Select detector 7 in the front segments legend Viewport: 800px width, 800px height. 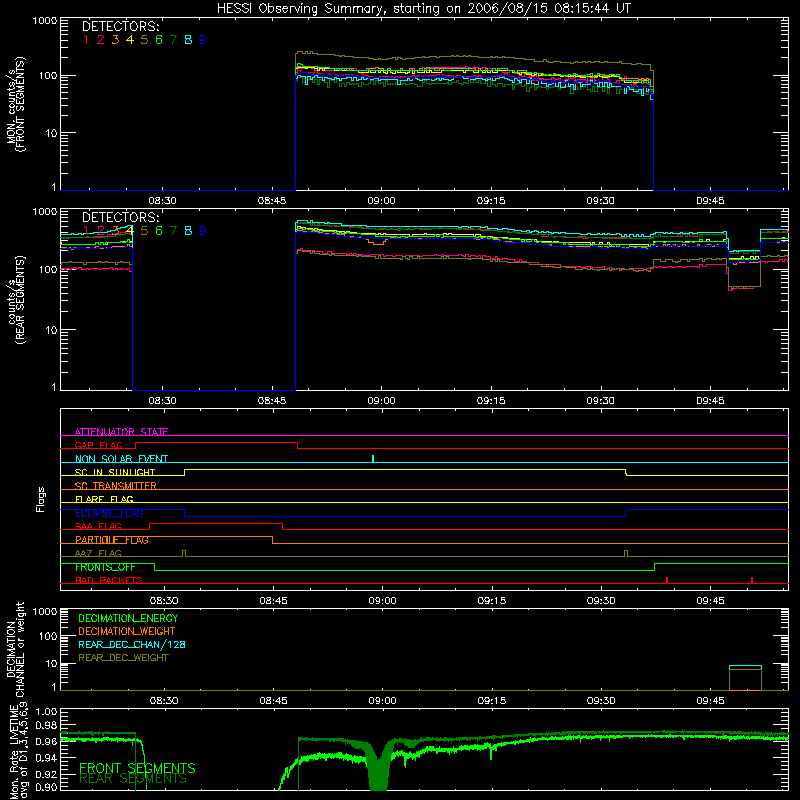[x=173, y=40]
